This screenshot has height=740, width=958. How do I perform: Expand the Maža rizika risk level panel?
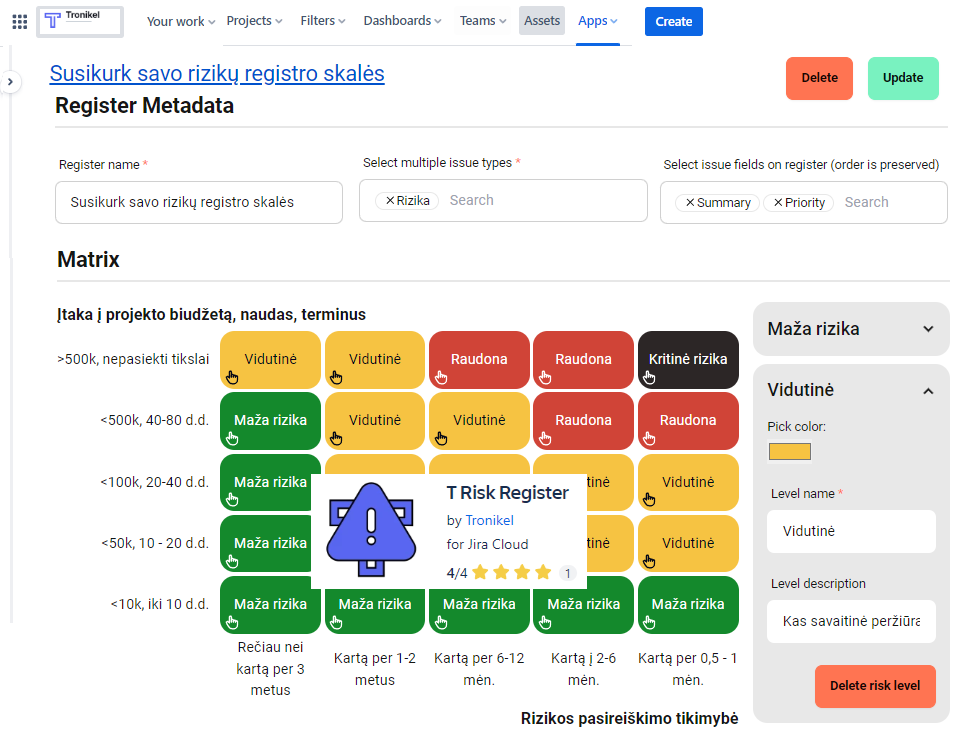(x=851, y=329)
